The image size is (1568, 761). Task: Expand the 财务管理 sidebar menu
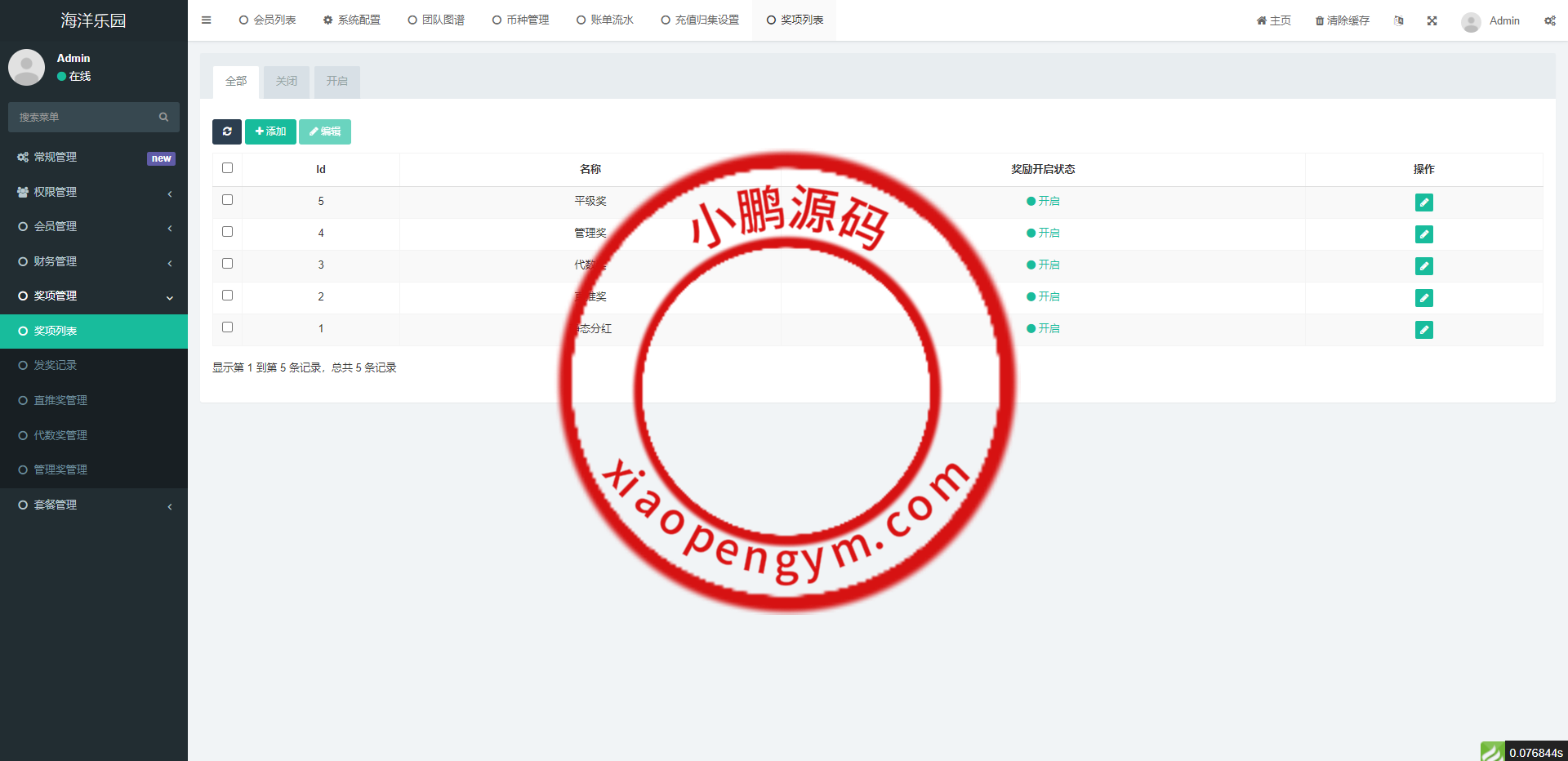point(94,261)
